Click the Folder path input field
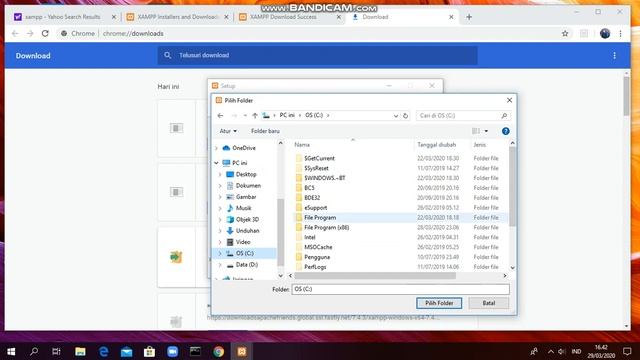This screenshot has width=640, height=360. (x=400, y=289)
